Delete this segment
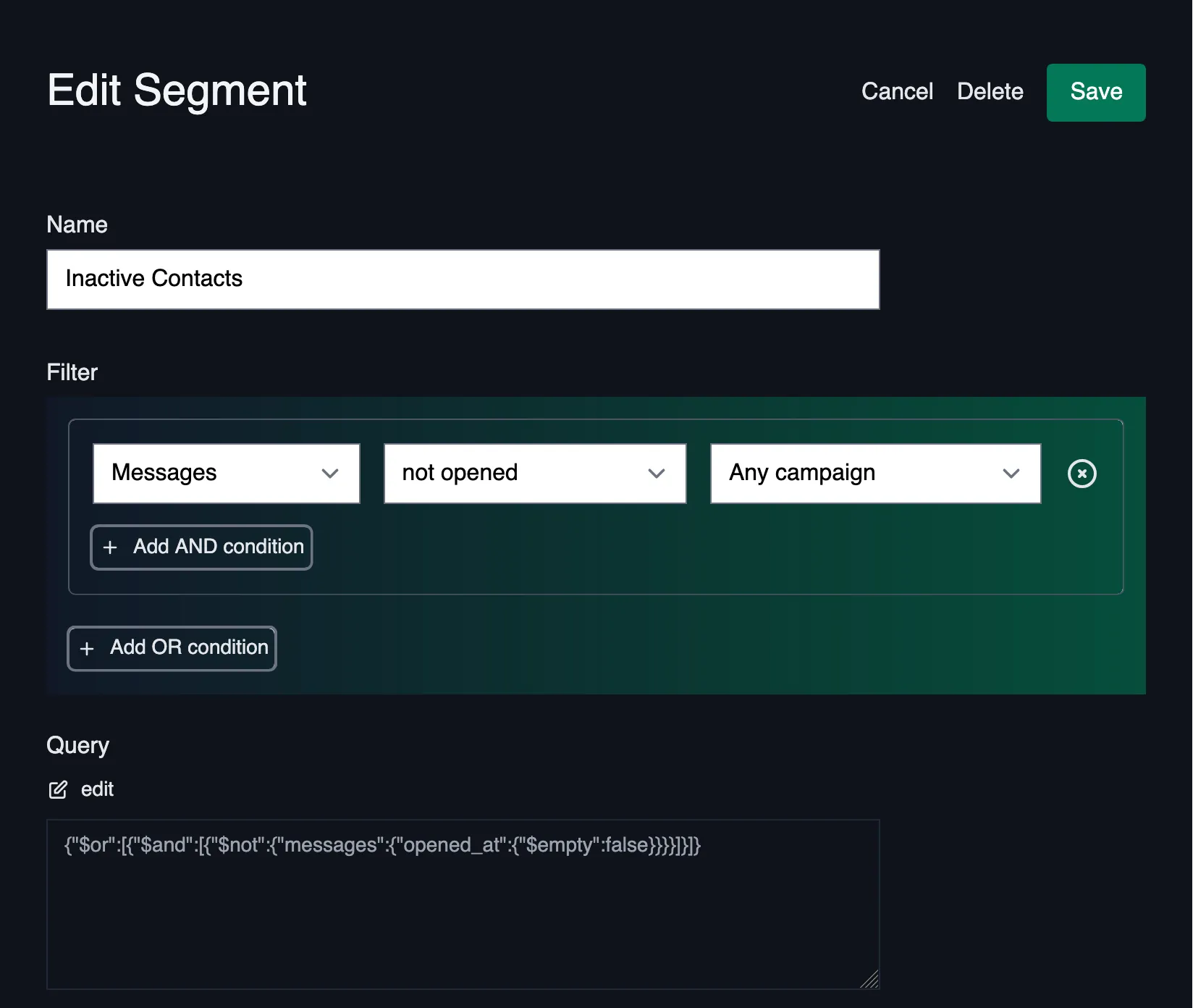The height and width of the screenshot is (1008, 1193). 990,92
